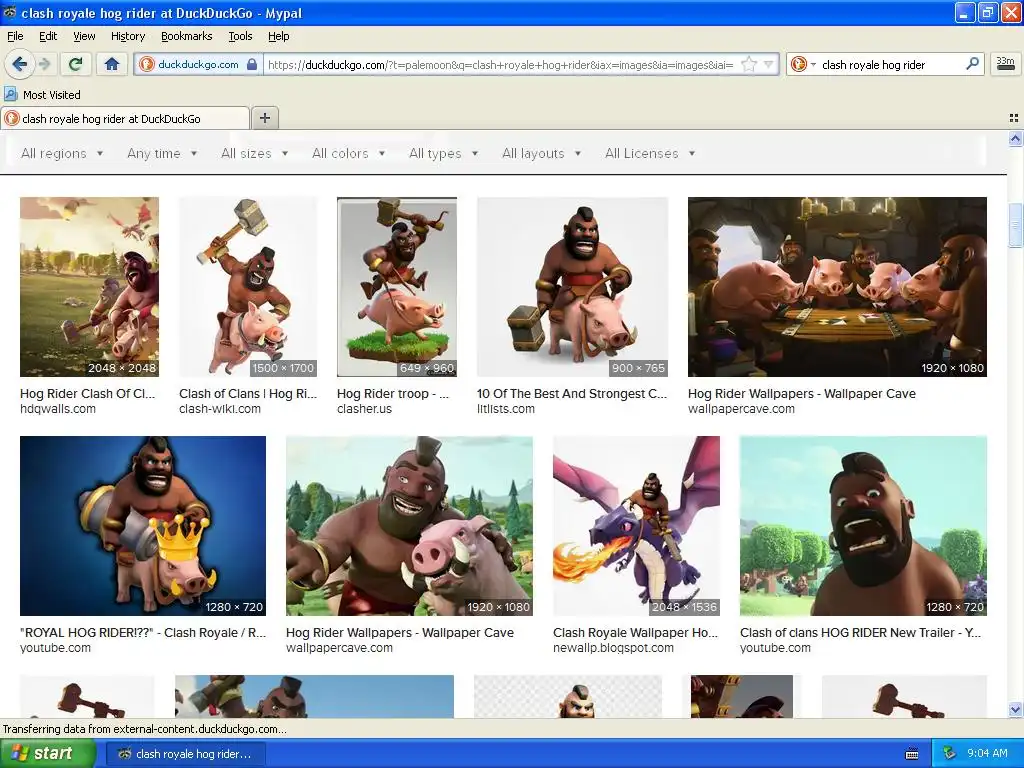Select the DuckDuckGo hog rider tab
Screen dimensions: 1024x768
coord(125,118)
